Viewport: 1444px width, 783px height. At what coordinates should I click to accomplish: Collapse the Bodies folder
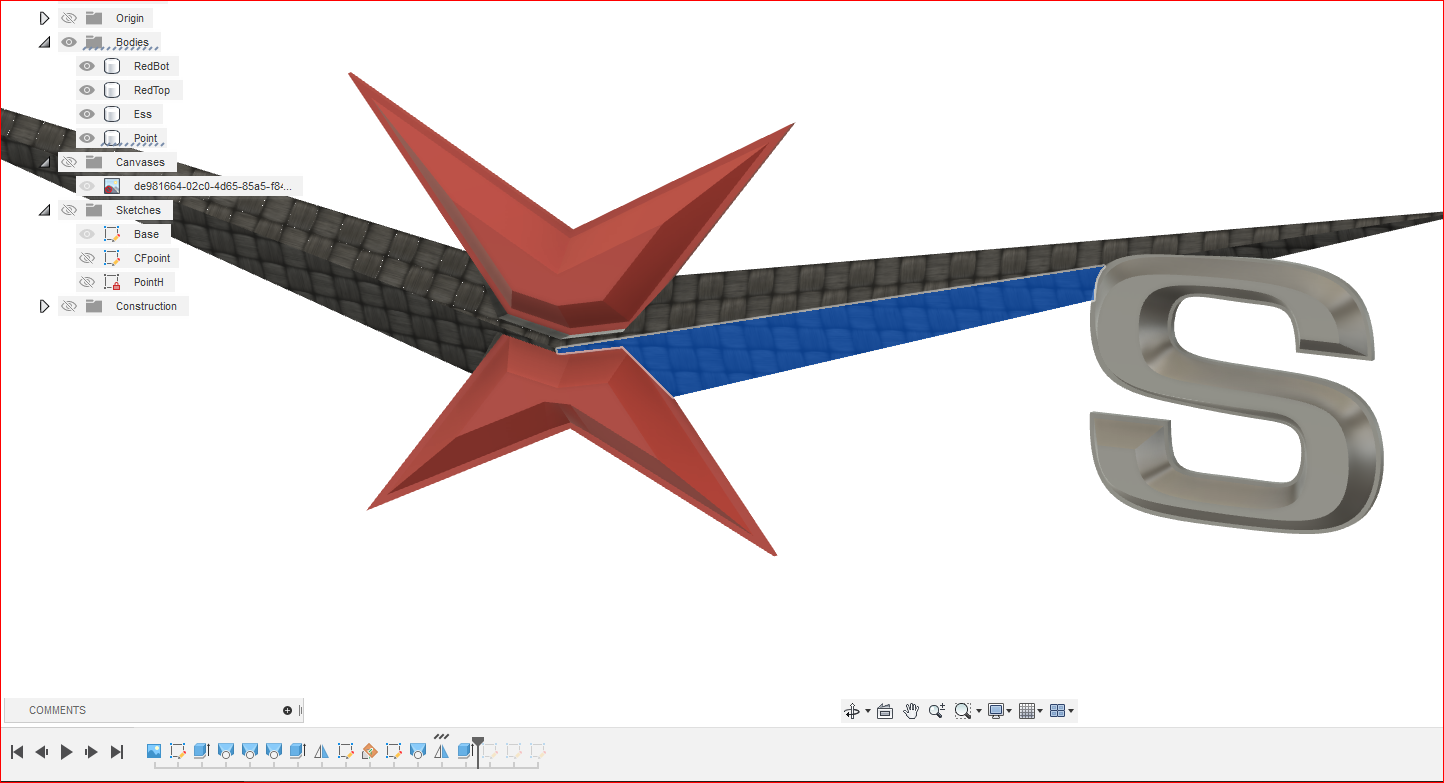pyautogui.click(x=44, y=41)
